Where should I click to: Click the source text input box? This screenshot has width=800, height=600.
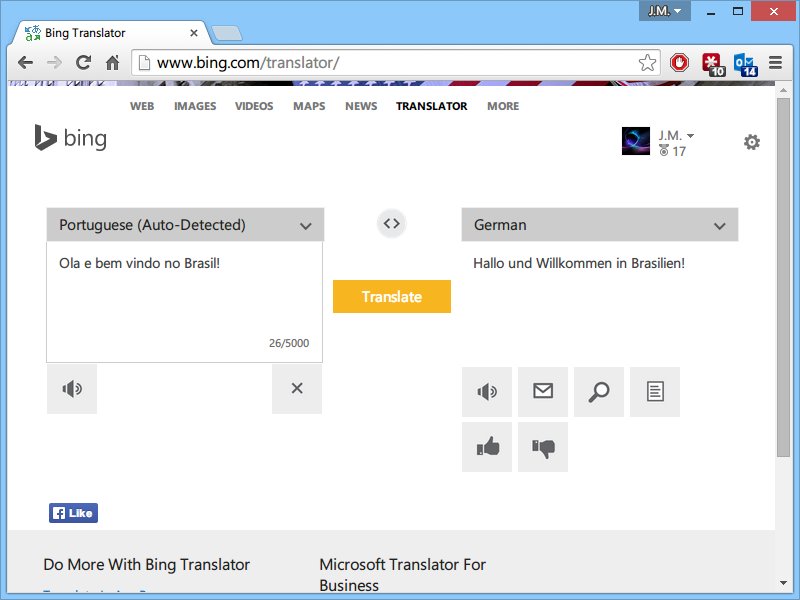(185, 302)
